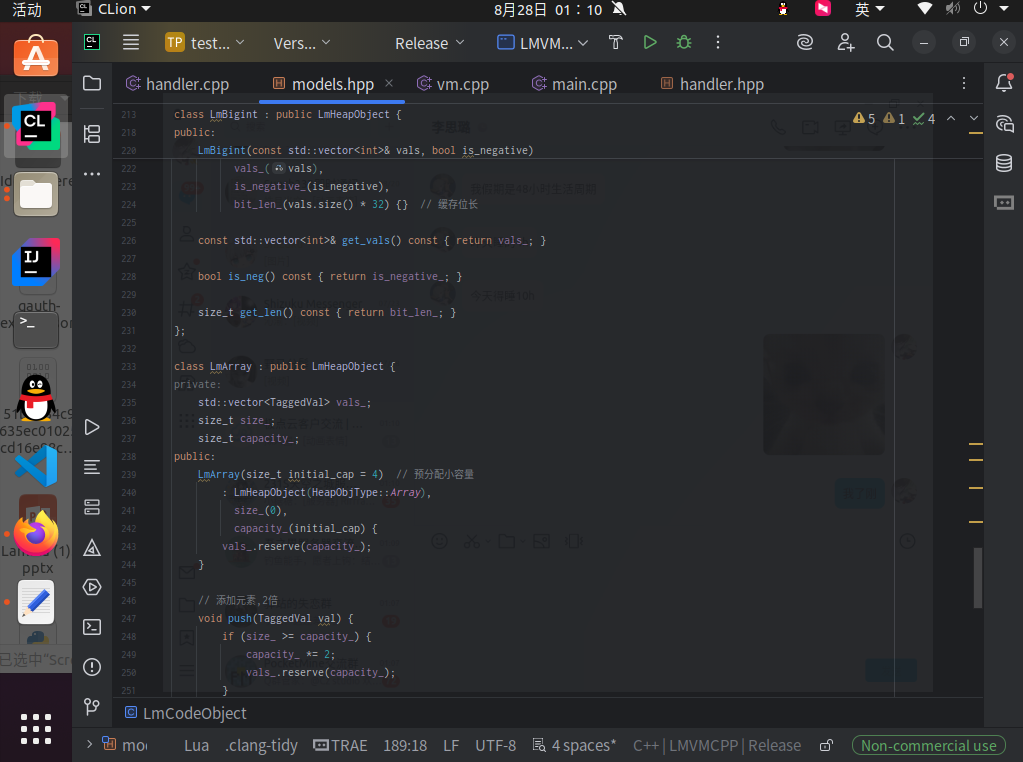This screenshot has width=1023, height=762.
Task: Open the Version control dropdown
Action: tap(302, 43)
